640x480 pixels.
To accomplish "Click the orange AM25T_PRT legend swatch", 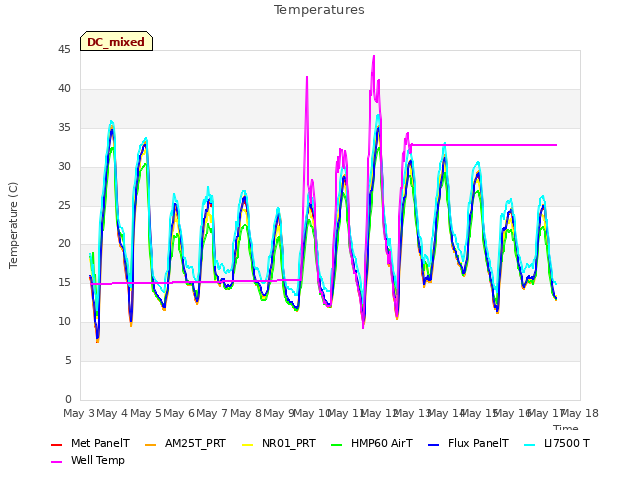I will pyautogui.click(x=151, y=444).
